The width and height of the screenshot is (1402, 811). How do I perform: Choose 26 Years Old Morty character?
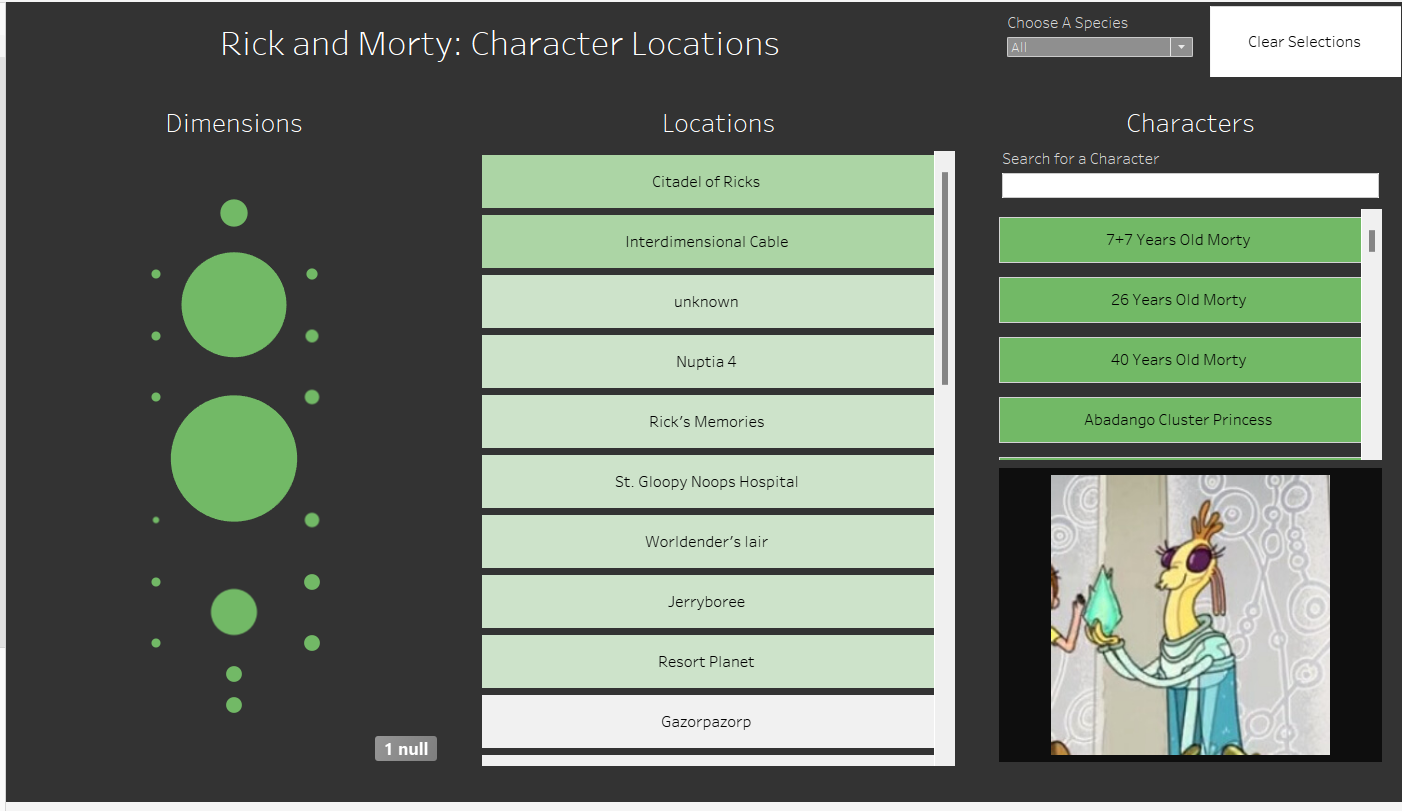click(x=1180, y=300)
